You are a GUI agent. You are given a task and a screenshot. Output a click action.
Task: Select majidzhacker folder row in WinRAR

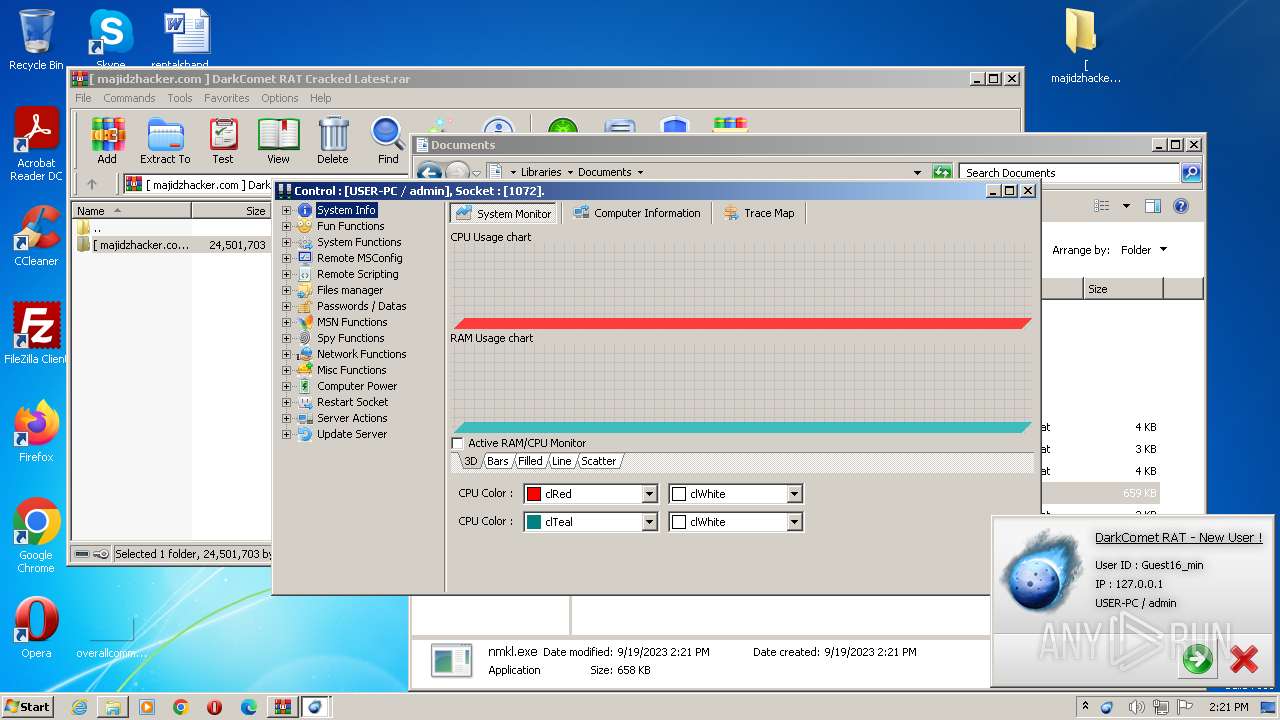171,244
